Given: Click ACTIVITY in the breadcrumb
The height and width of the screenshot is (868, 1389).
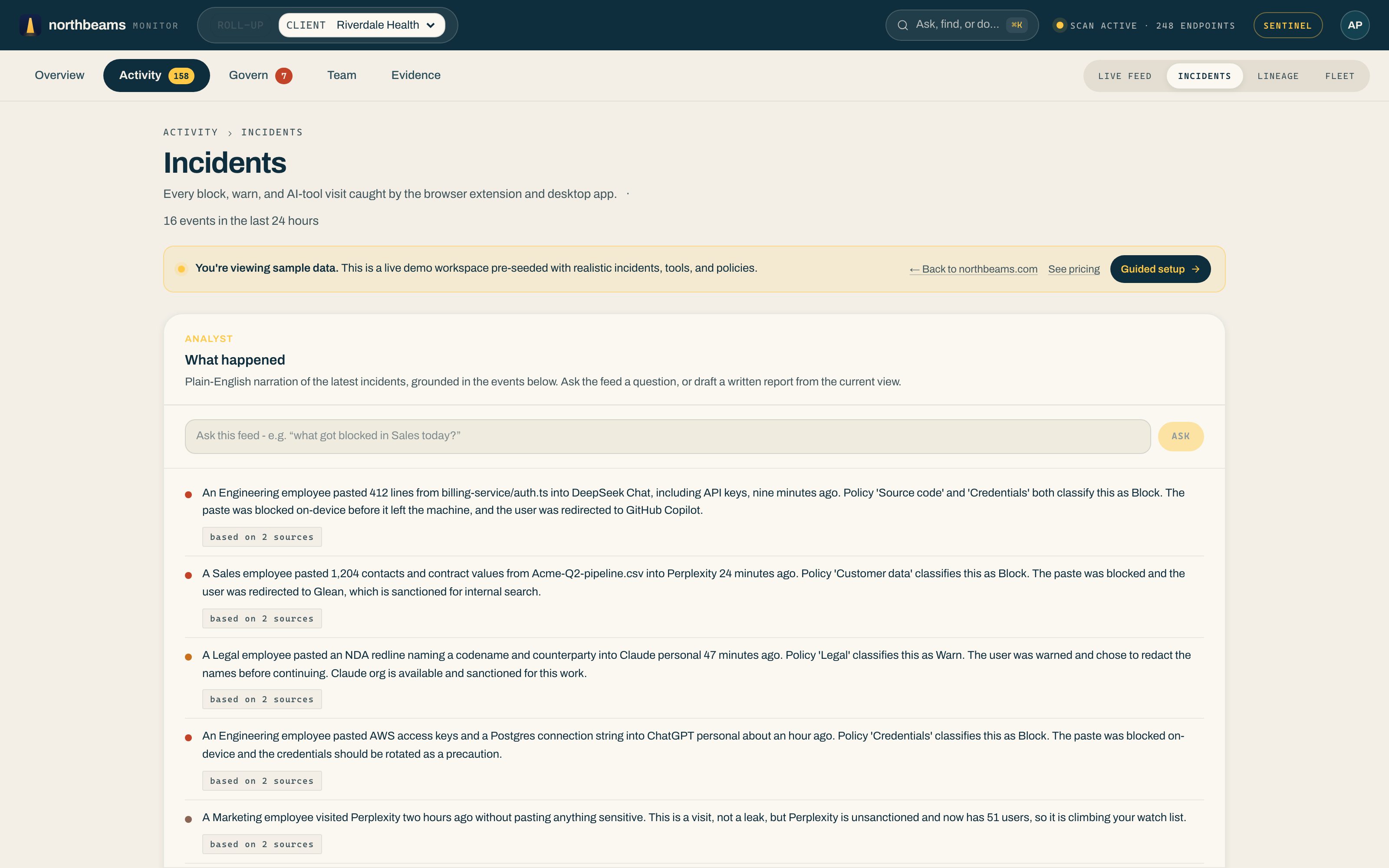Looking at the screenshot, I should pos(191,133).
